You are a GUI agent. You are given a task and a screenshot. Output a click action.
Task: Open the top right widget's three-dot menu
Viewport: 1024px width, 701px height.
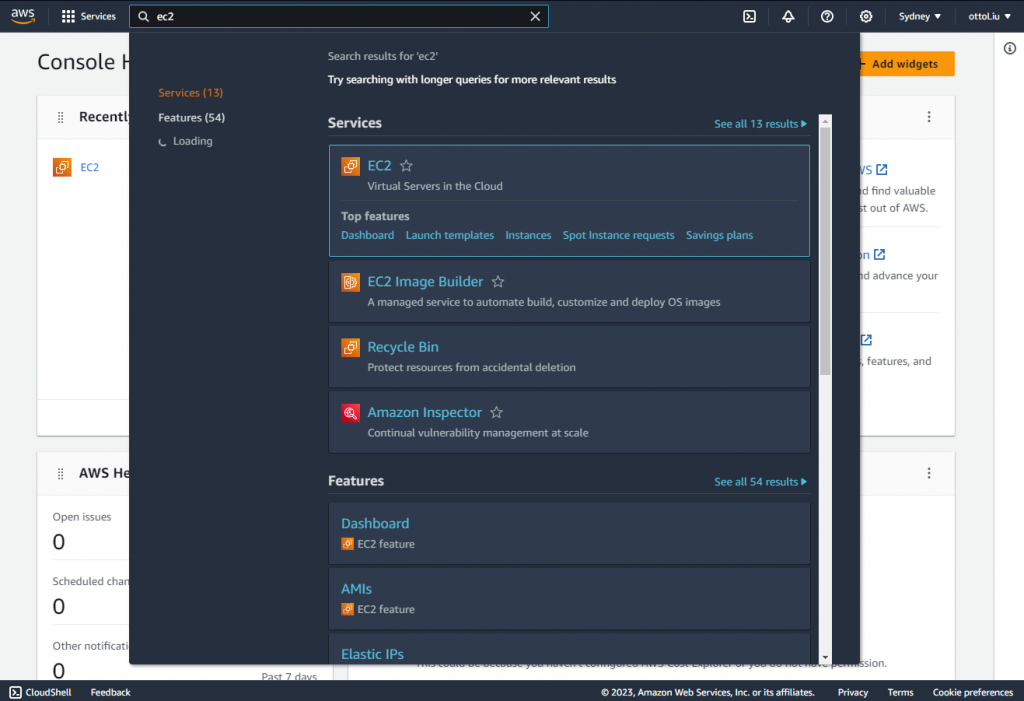[929, 117]
